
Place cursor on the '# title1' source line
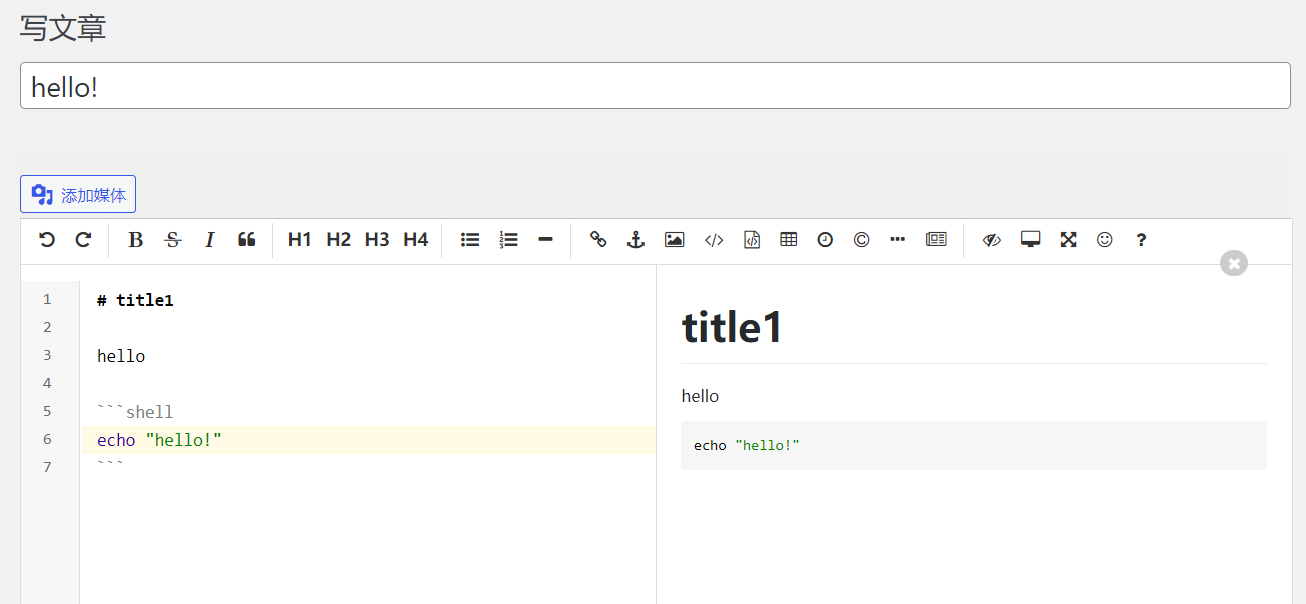pyautogui.click(x=135, y=300)
